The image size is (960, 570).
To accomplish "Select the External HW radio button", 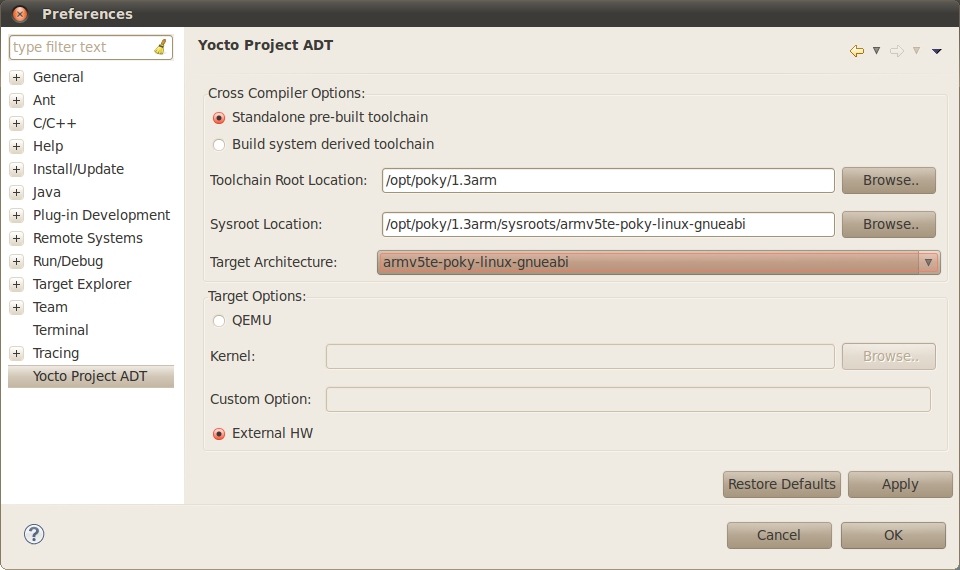I will [219, 434].
